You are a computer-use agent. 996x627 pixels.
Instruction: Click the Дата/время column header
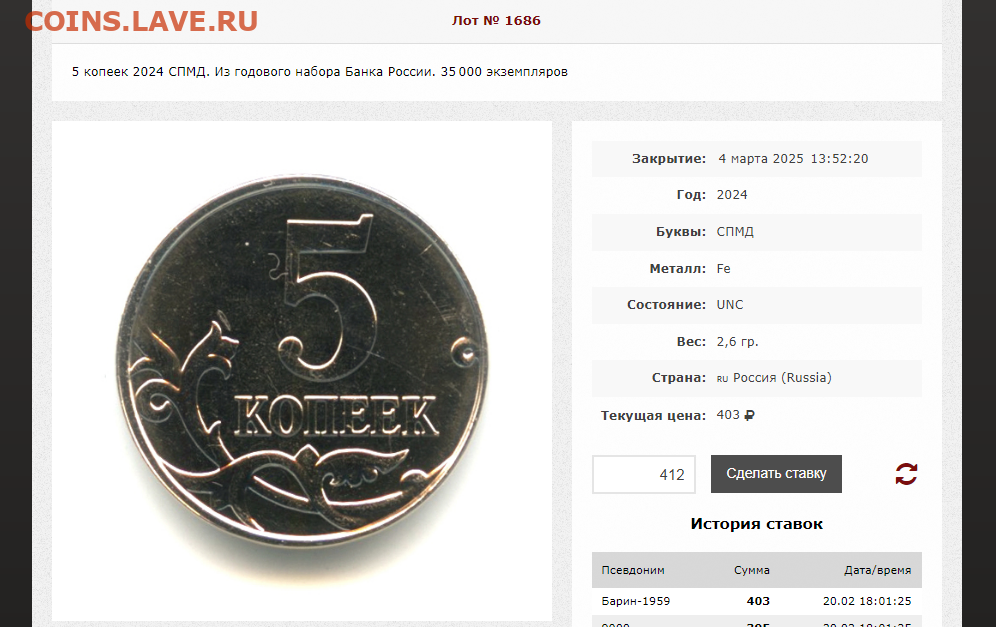point(877,570)
